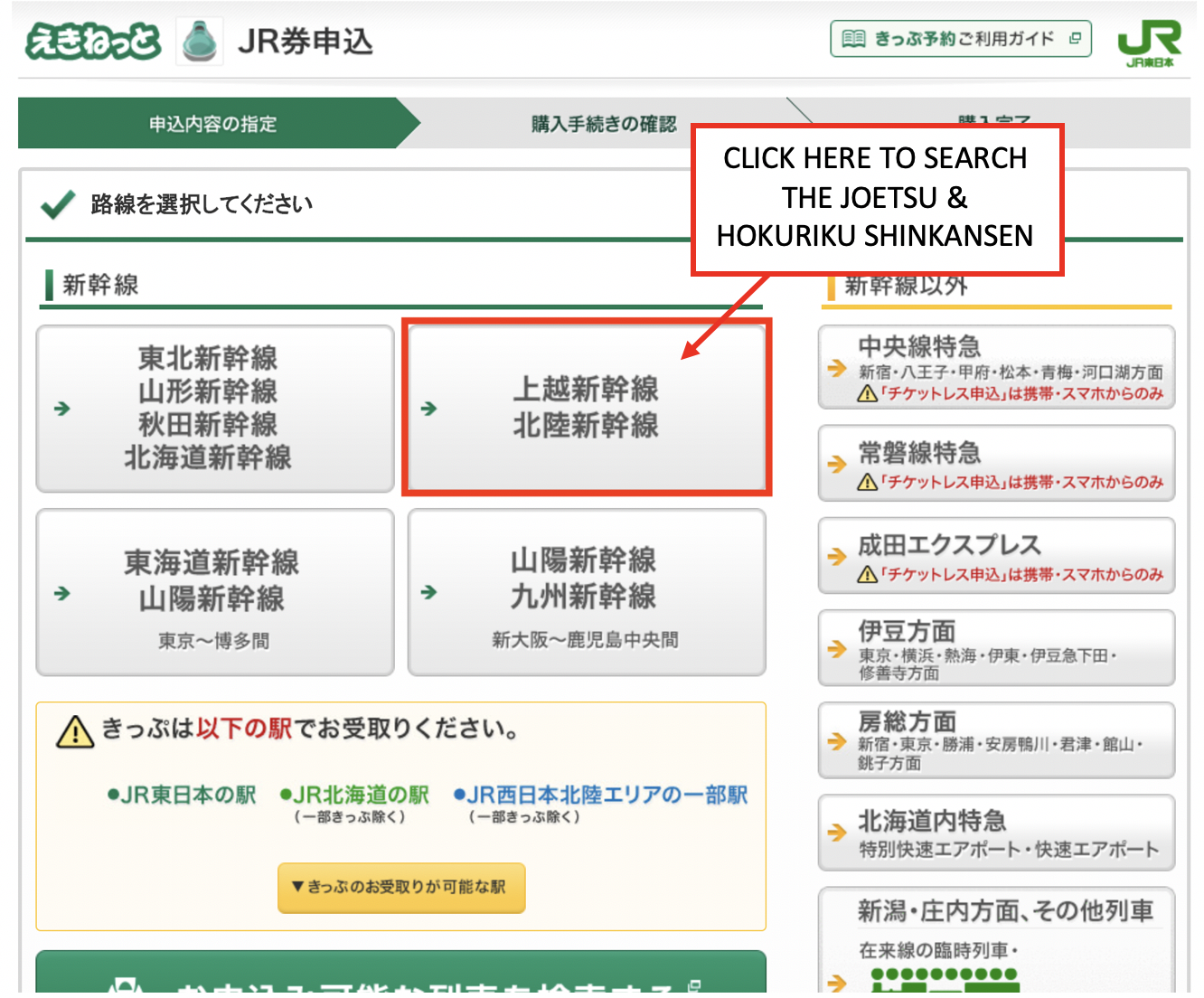Open the JR北海道の駅 link

tap(354, 796)
